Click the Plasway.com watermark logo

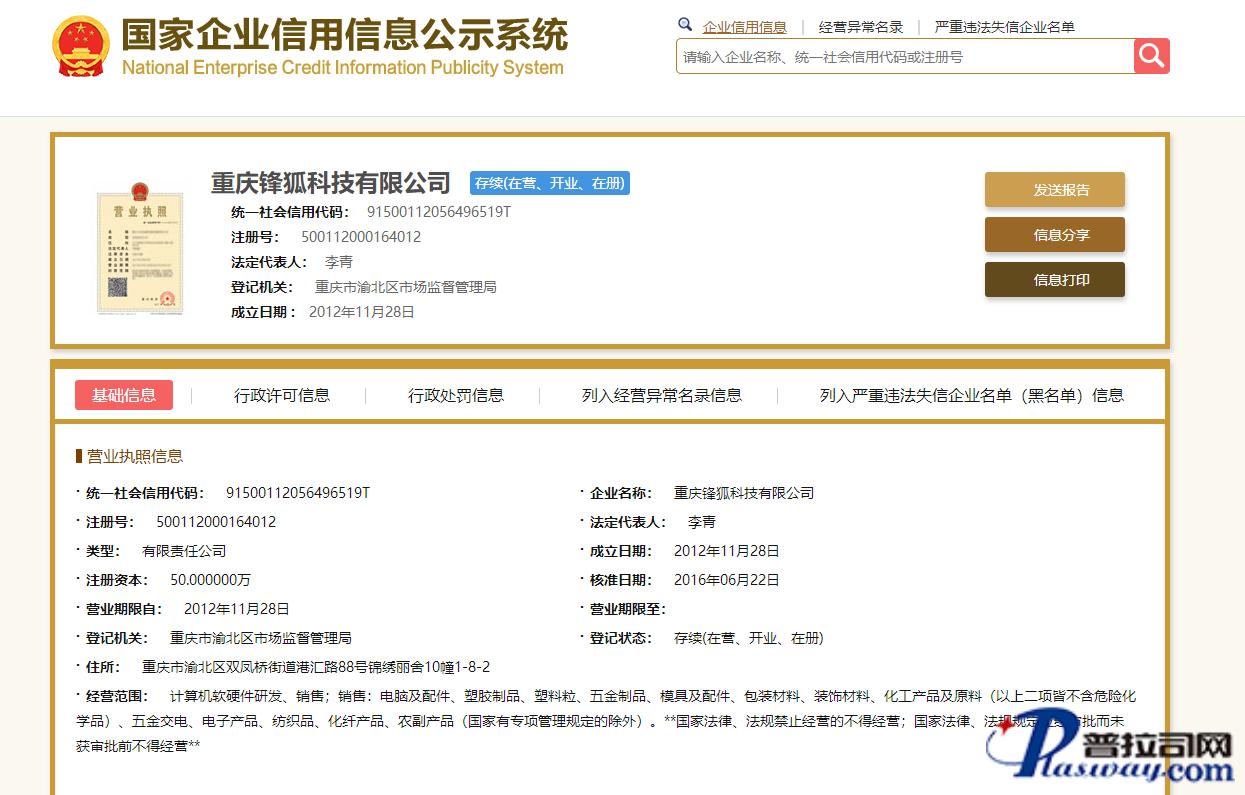click(x=1108, y=750)
